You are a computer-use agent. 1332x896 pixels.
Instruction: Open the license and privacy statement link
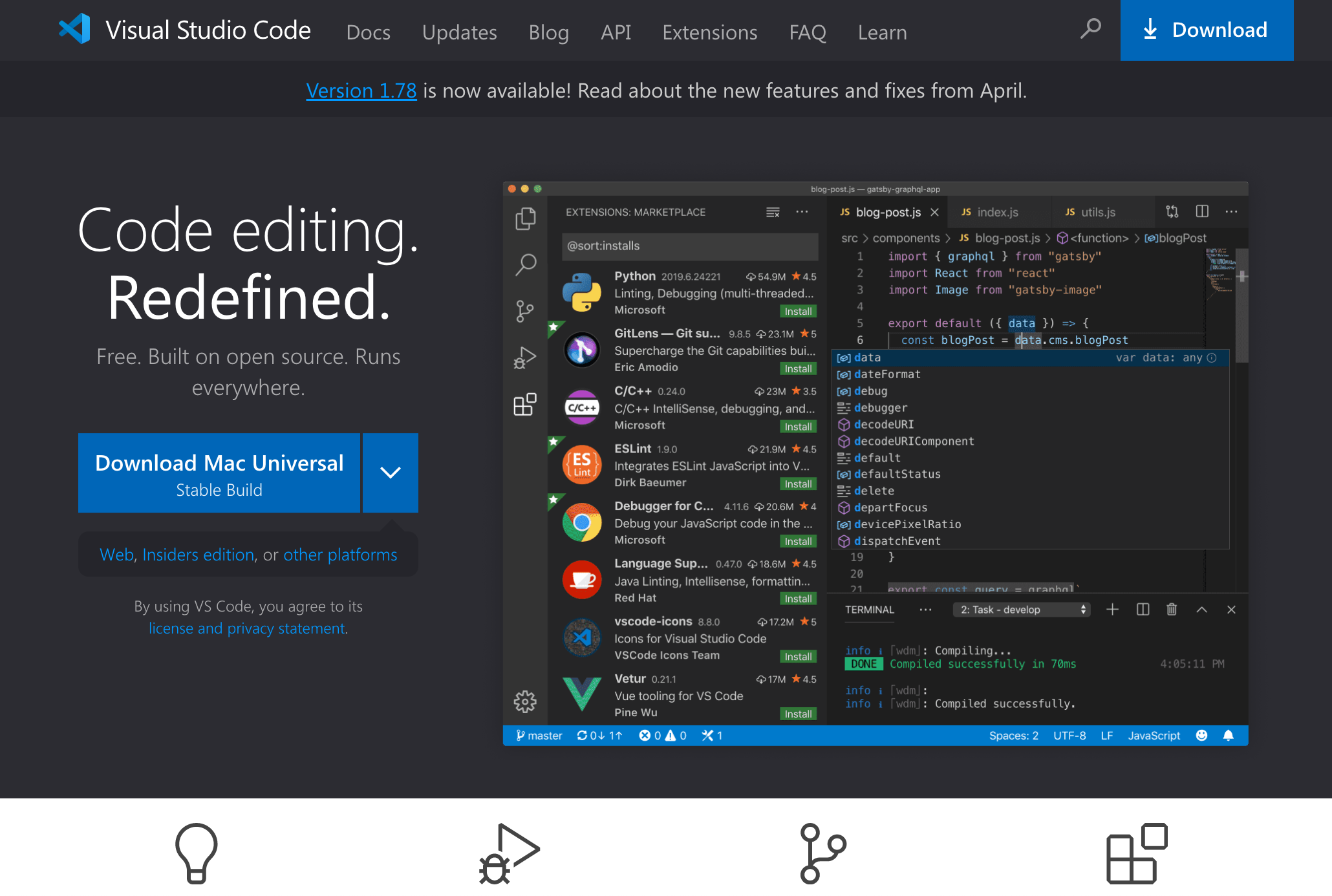(x=247, y=628)
